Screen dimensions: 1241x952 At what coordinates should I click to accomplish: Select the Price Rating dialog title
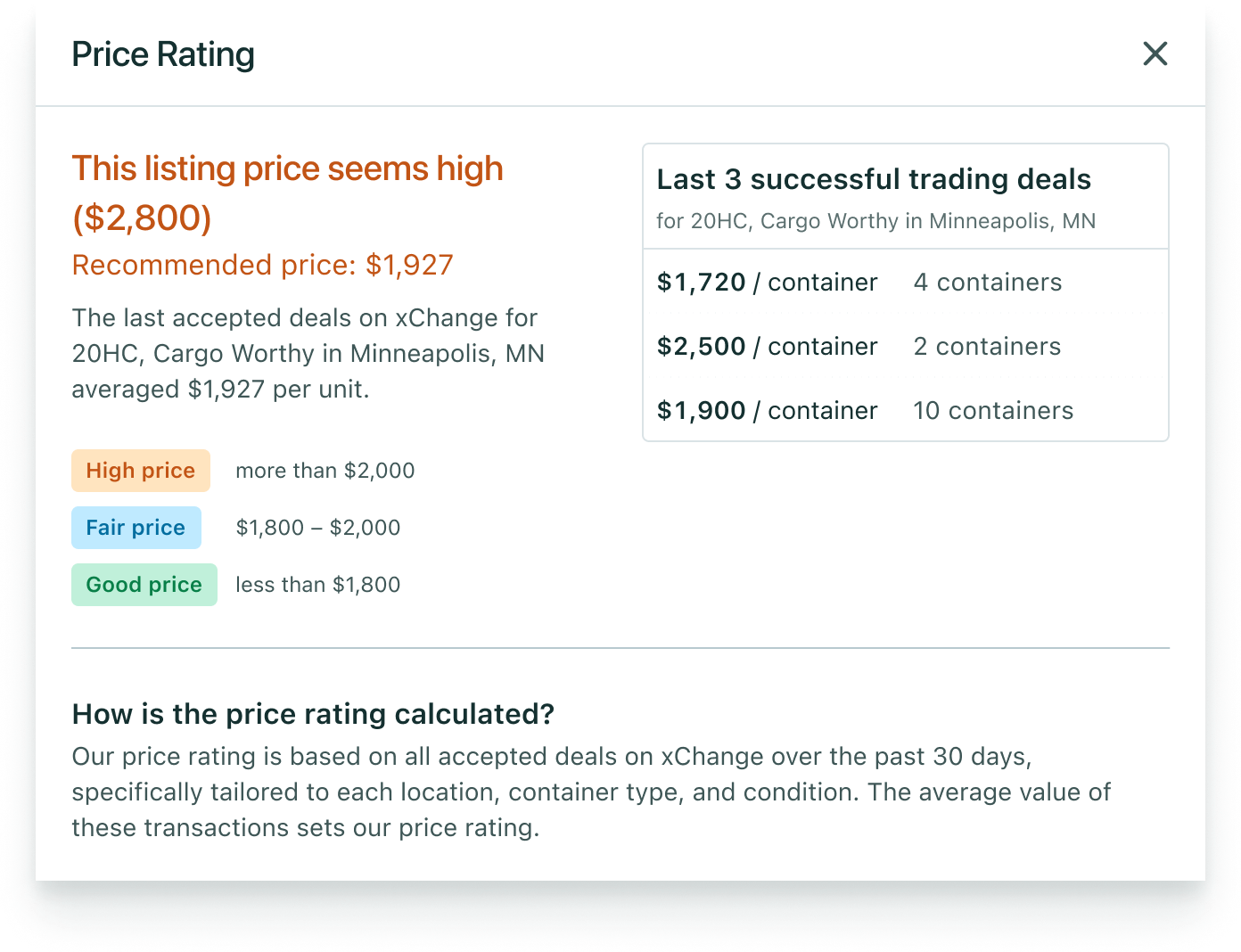(163, 54)
